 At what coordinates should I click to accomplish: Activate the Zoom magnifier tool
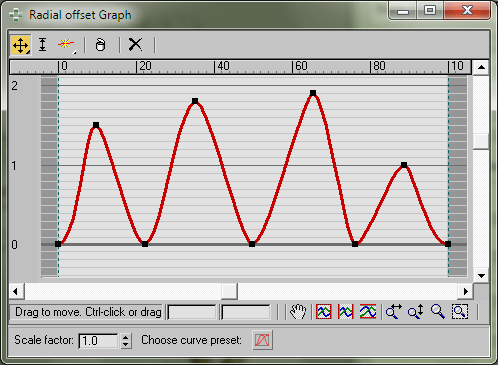click(438, 312)
